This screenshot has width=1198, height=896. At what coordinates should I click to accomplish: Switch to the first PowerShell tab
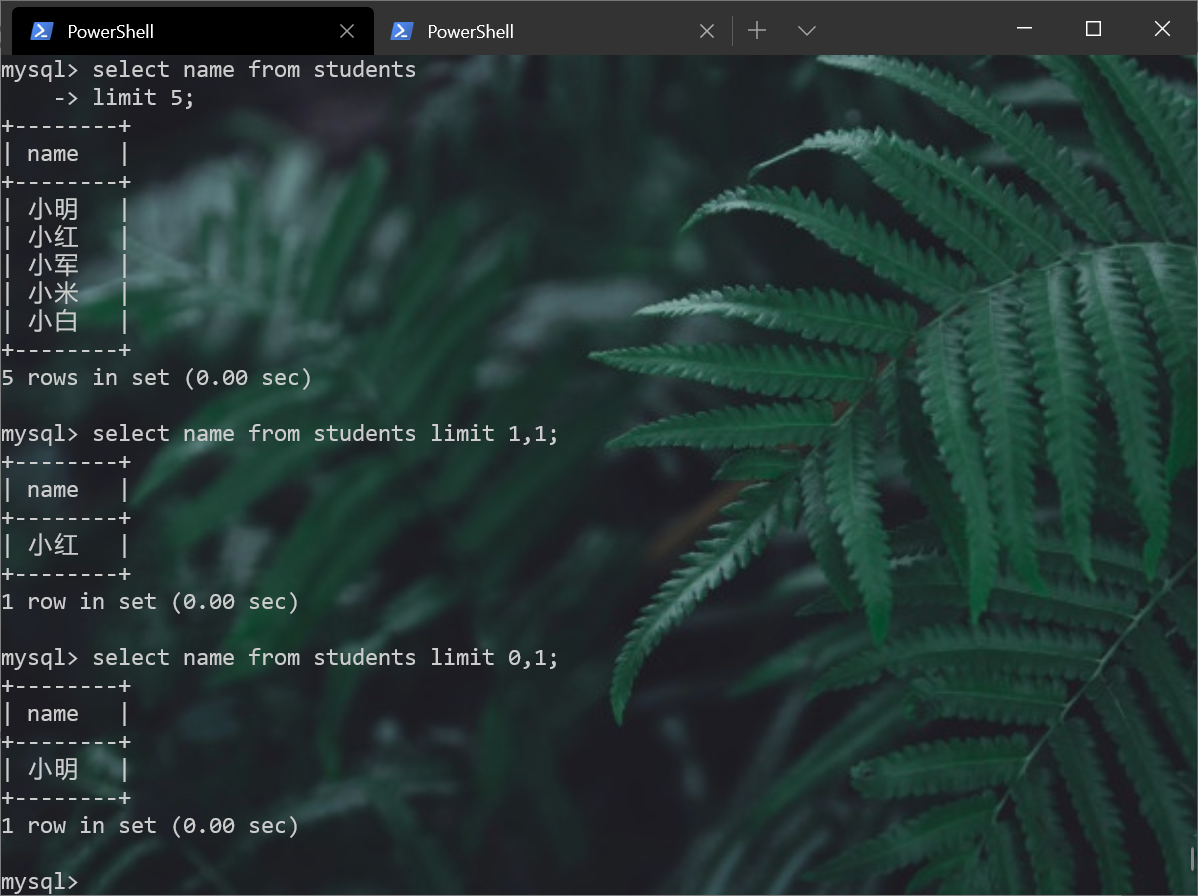pos(193,31)
